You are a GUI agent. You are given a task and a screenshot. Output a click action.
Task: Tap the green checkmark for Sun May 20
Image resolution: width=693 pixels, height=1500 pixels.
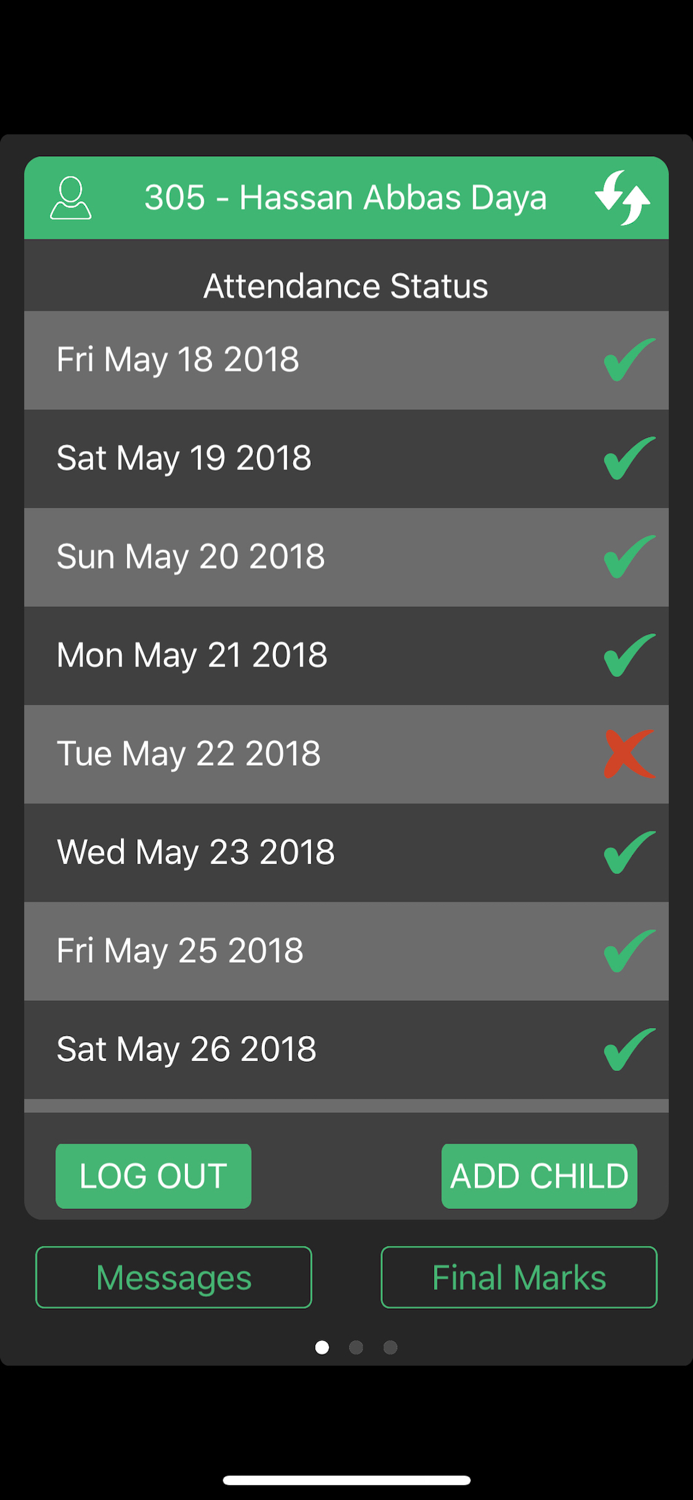(x=629, y=557)
